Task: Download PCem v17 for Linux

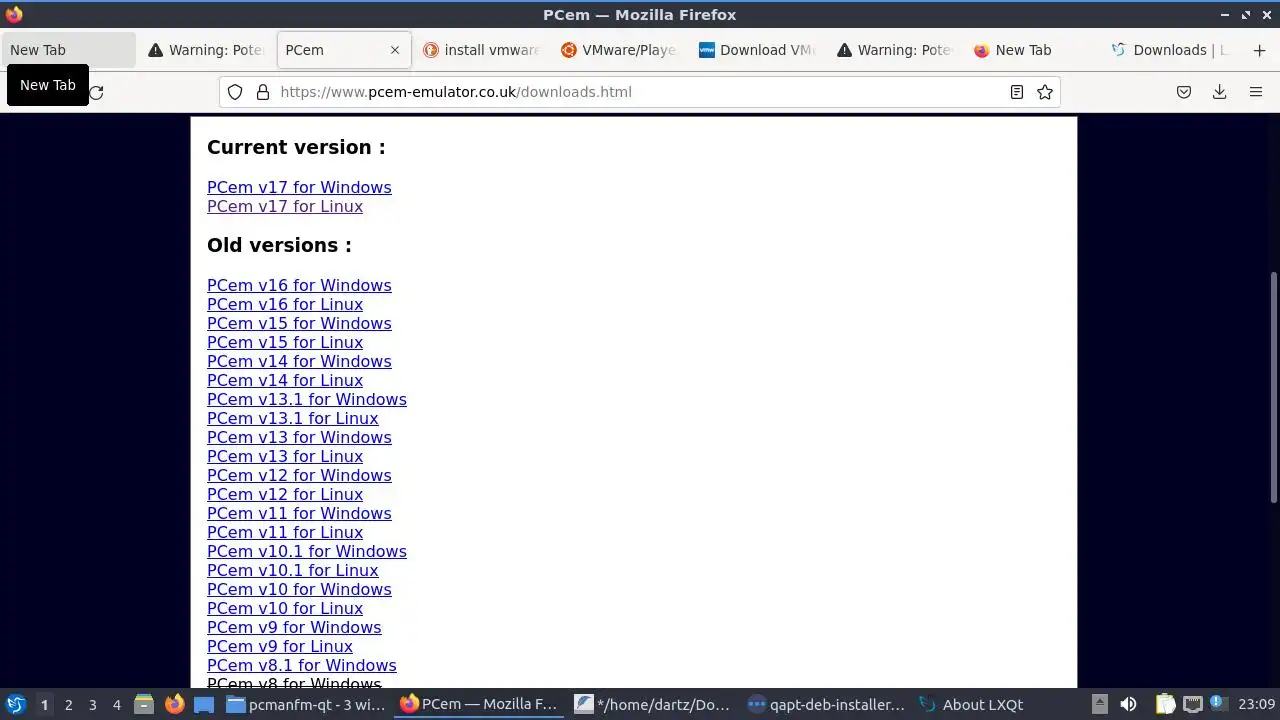Action: point(285,207)
